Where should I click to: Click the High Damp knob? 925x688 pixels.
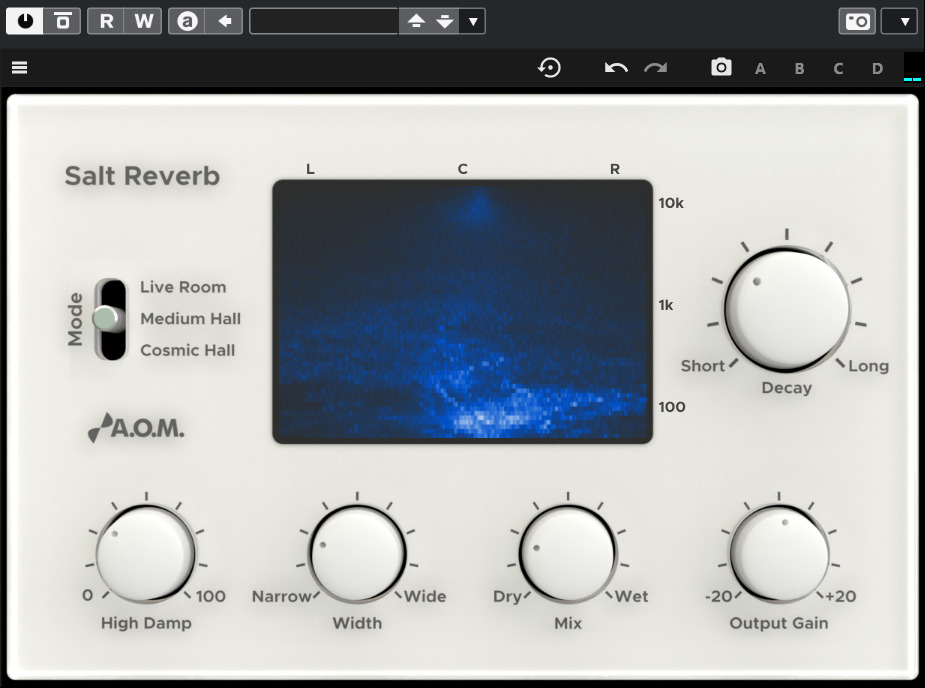146,554
